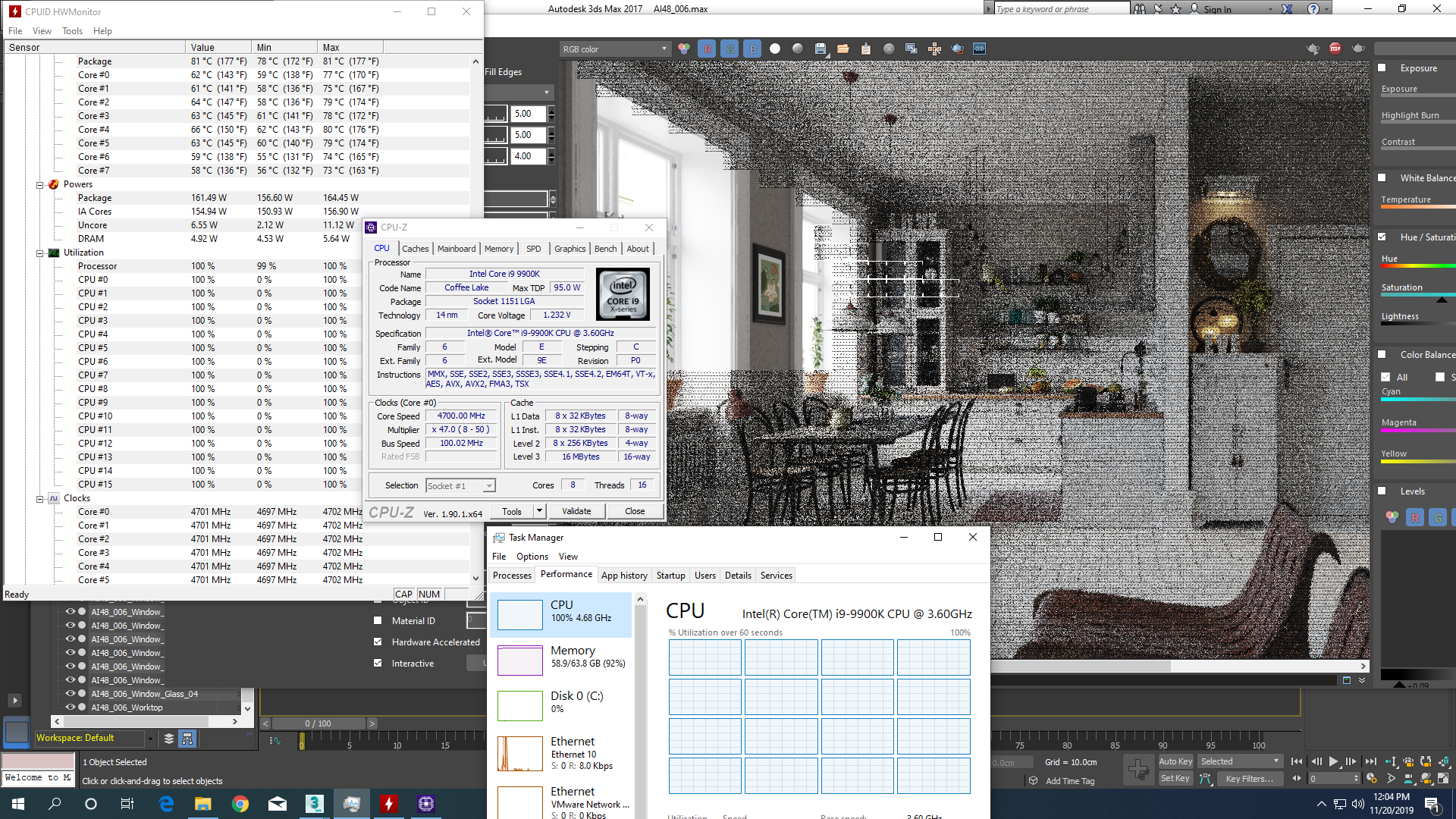Enable the Exposure checkbox
Screen dimensions: 1456x819
point(1382,67)
